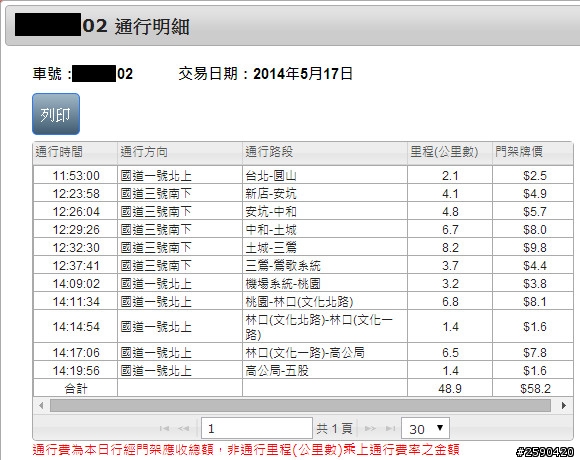The height and width of the screenshot is (460, 580).
Task: Sort by 通行時間 column header
Action: pos(75,152)
